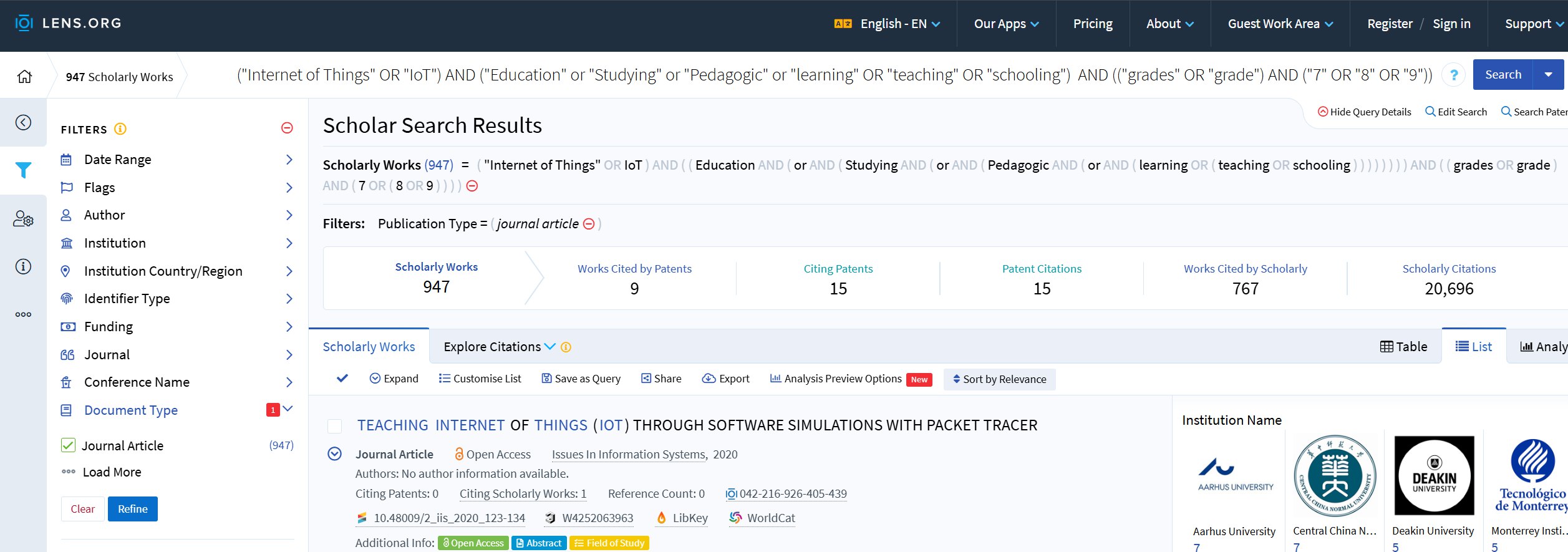Remove the journal article filter icon
Screen dimensions: 1568x552
click(588, 224)
